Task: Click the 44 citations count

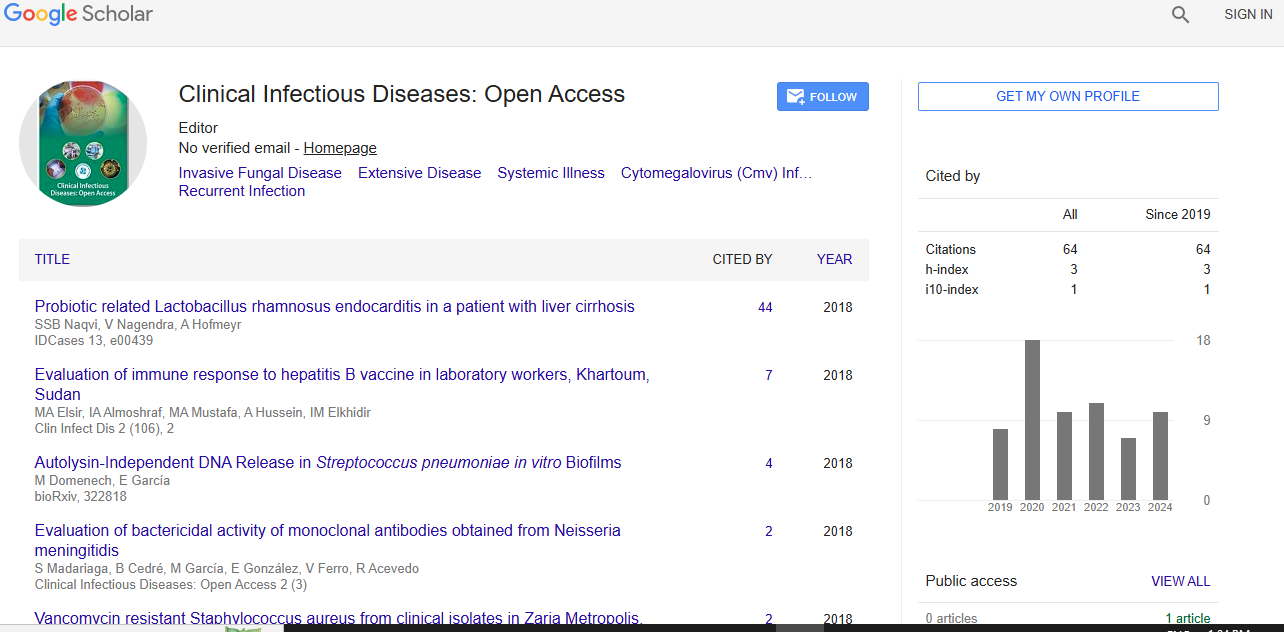Action: [765, 307]
